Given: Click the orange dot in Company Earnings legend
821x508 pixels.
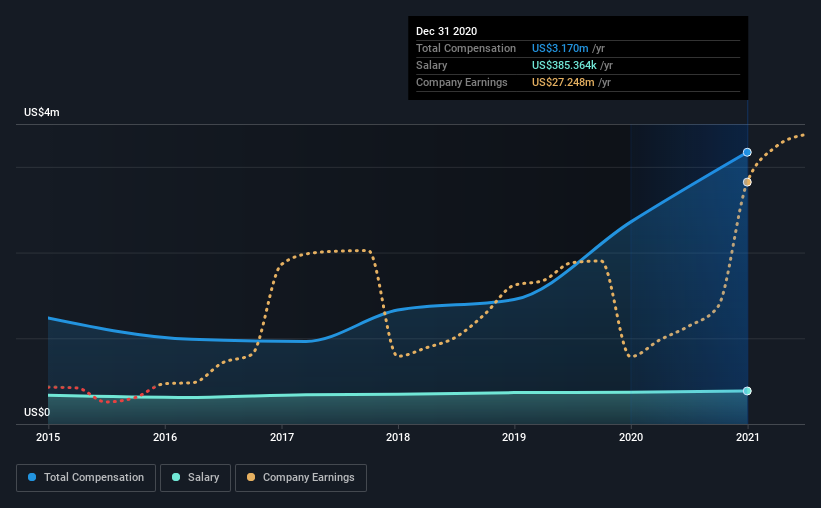Looking at the screenshot, I should tap(251, 477).
